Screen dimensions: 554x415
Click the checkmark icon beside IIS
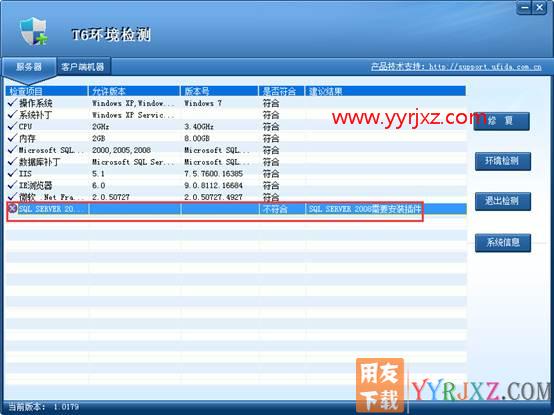pyautogui.click(x=12, y=173)
